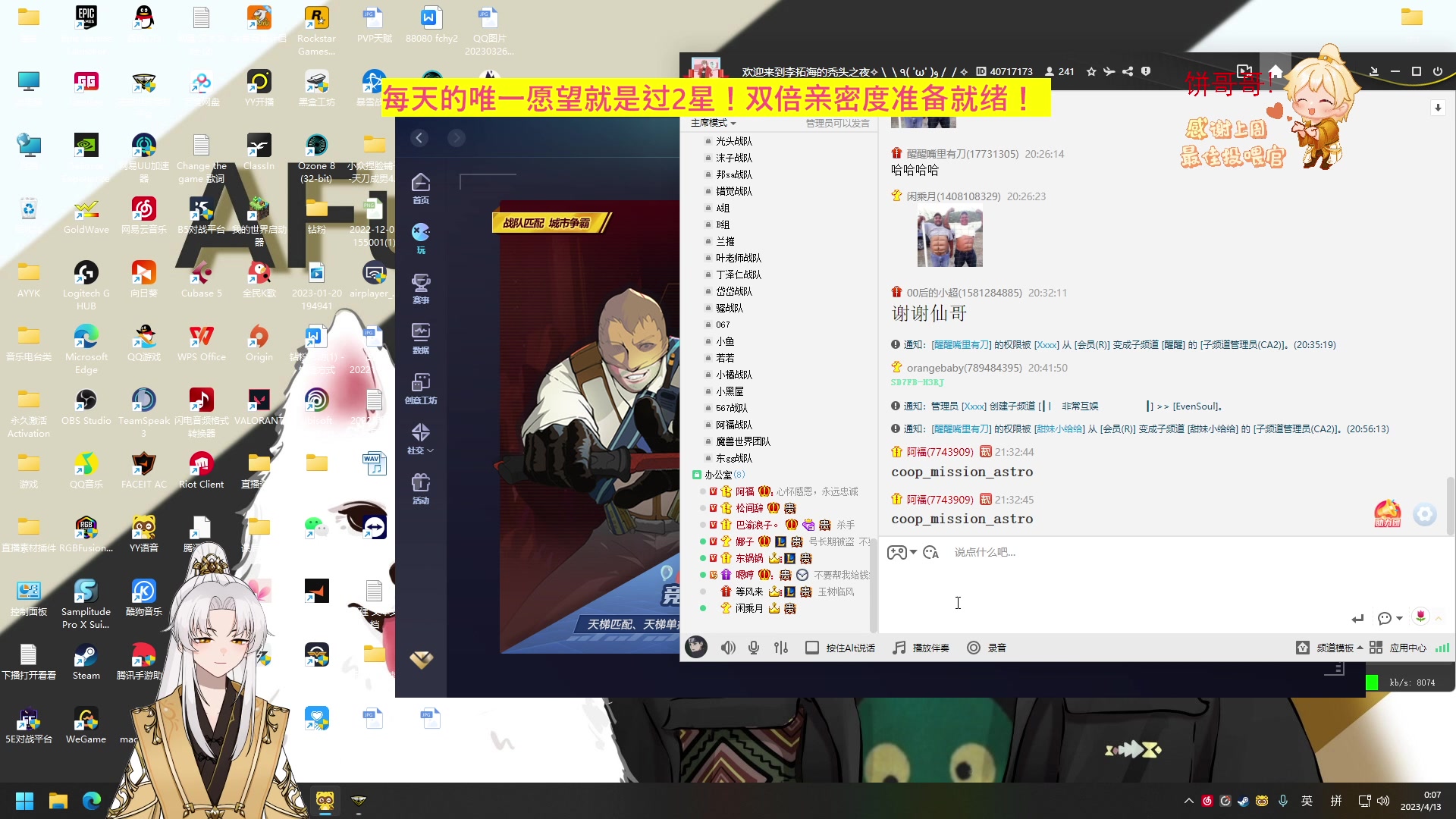1456x819 pixels.
Task: Open OBS Studio desktop shortcut
Action: (86, 406)
